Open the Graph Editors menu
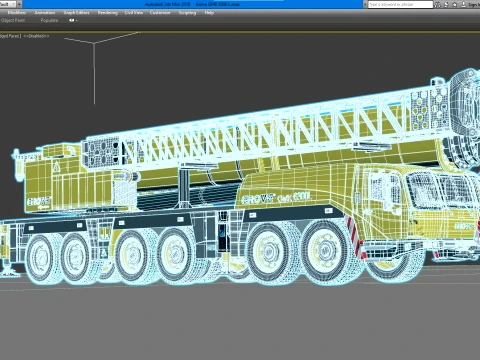 click(76, 13)
